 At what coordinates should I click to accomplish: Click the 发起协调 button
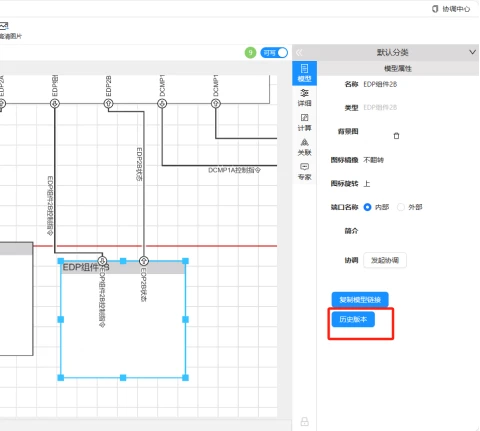385,260
